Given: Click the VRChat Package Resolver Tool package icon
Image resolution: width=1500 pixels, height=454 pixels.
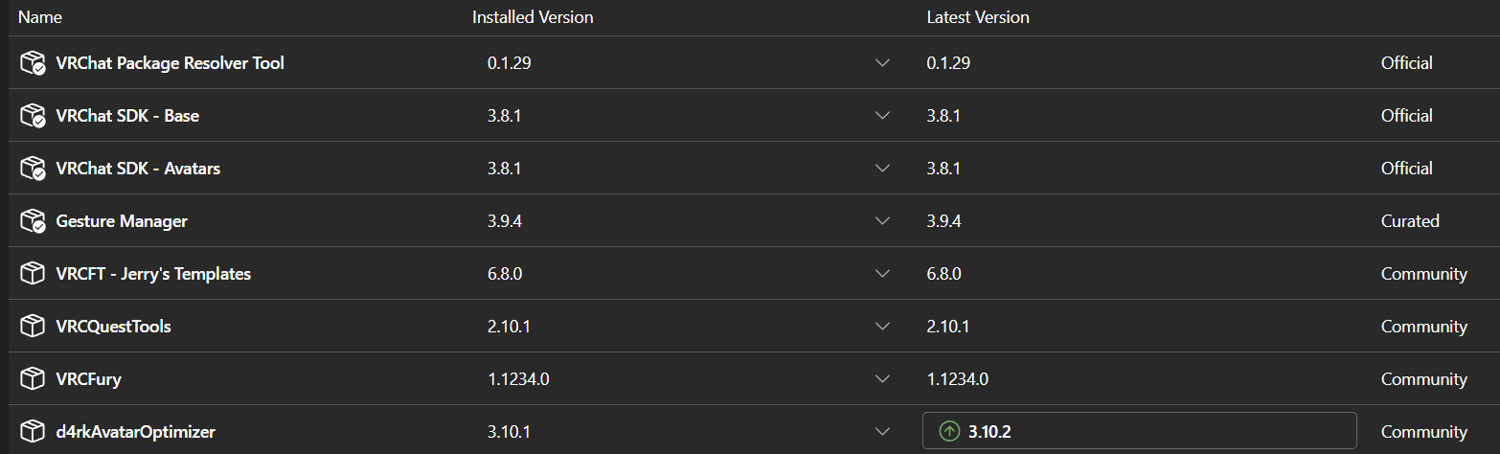Looking at the screenshot, I should 33,63.
